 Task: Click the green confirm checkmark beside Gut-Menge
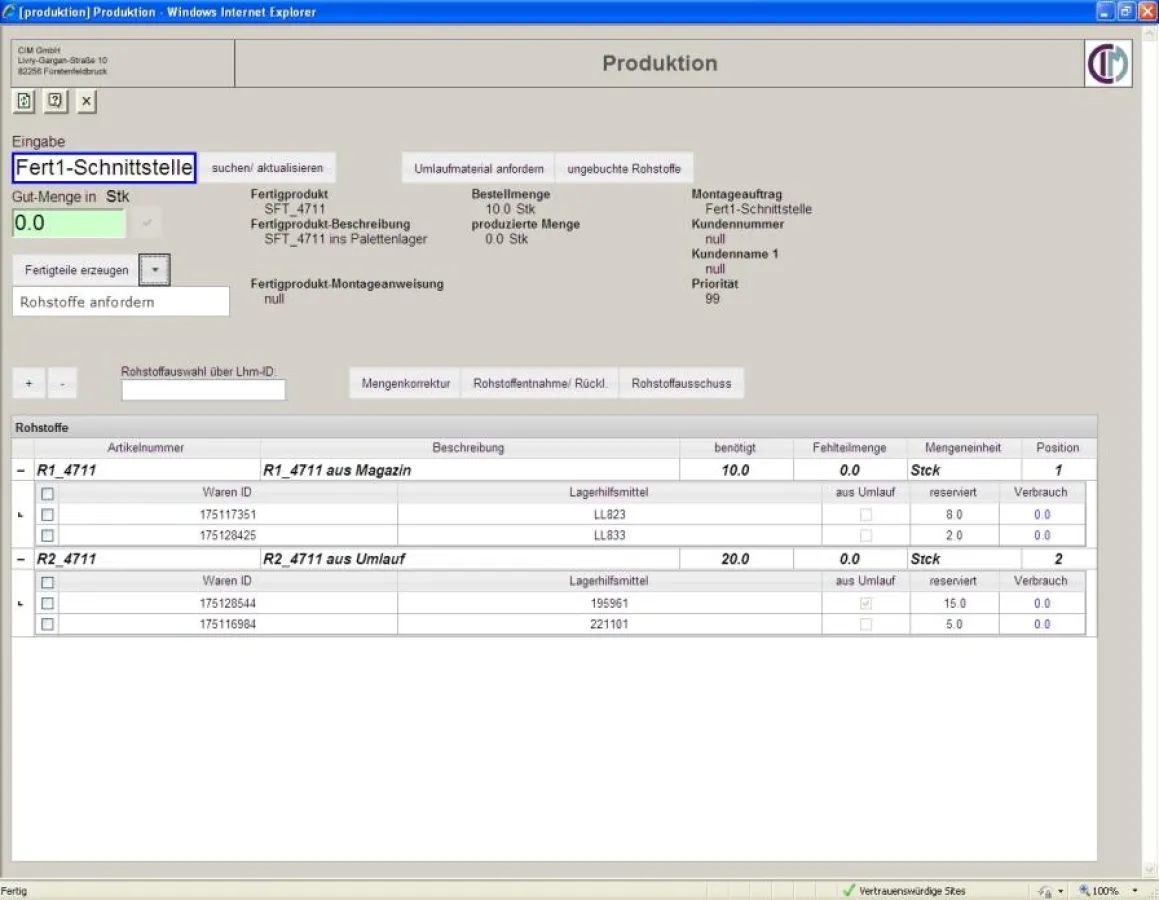coord(148,221)
